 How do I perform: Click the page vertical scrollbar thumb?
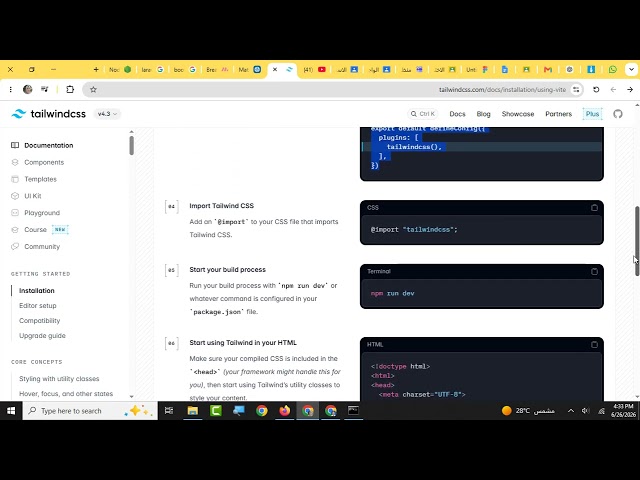click(x=637, y=241)
